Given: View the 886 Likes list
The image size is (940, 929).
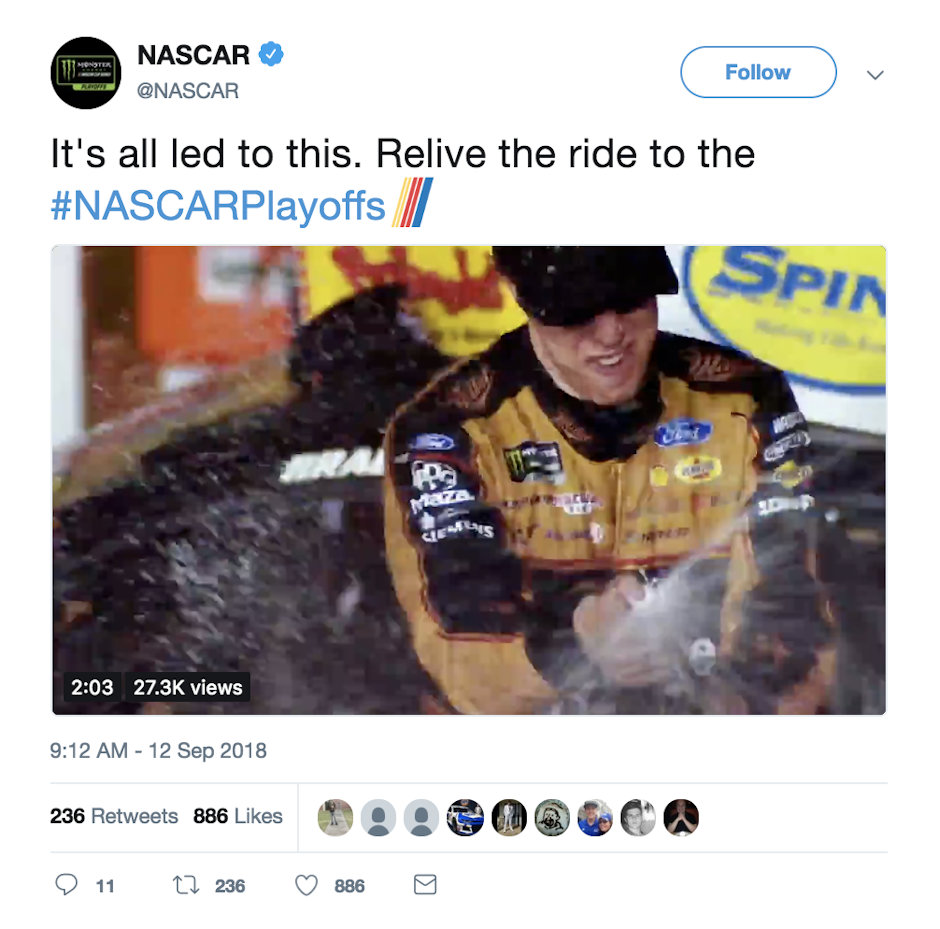Looking at the screenshot, I should pyautogui.click(x=238, y=816).
